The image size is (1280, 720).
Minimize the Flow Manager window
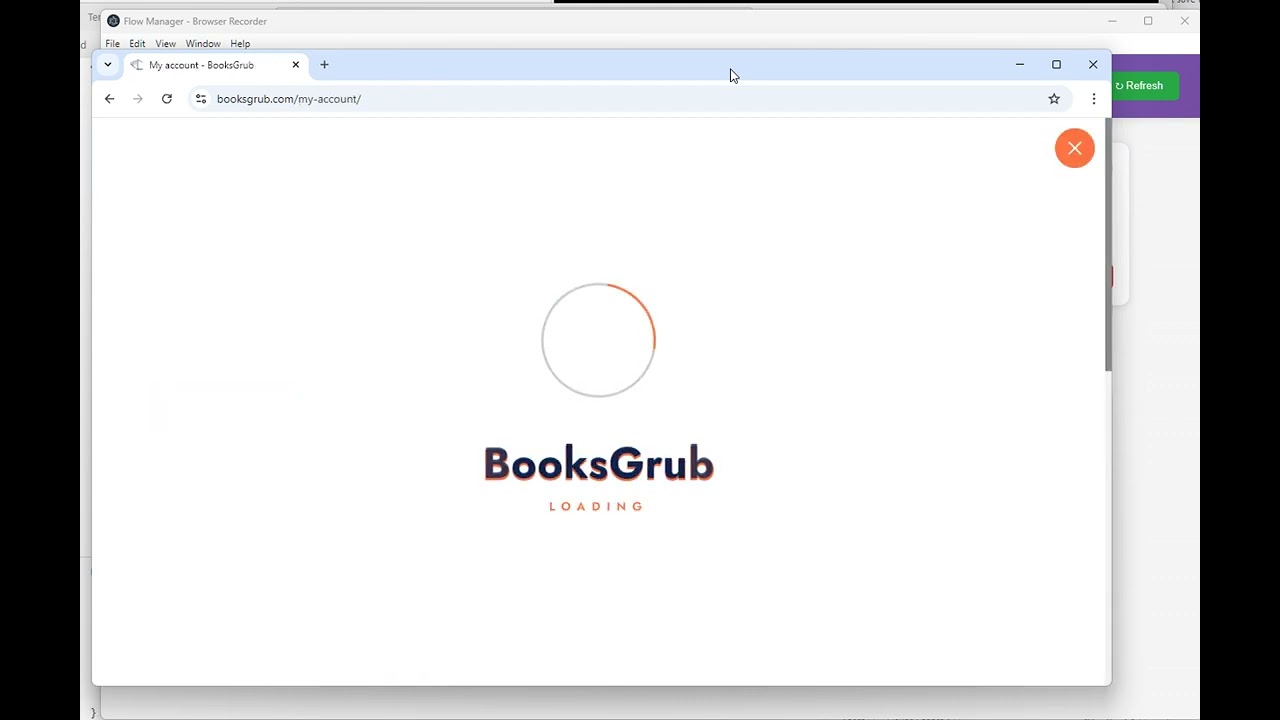1112,21
